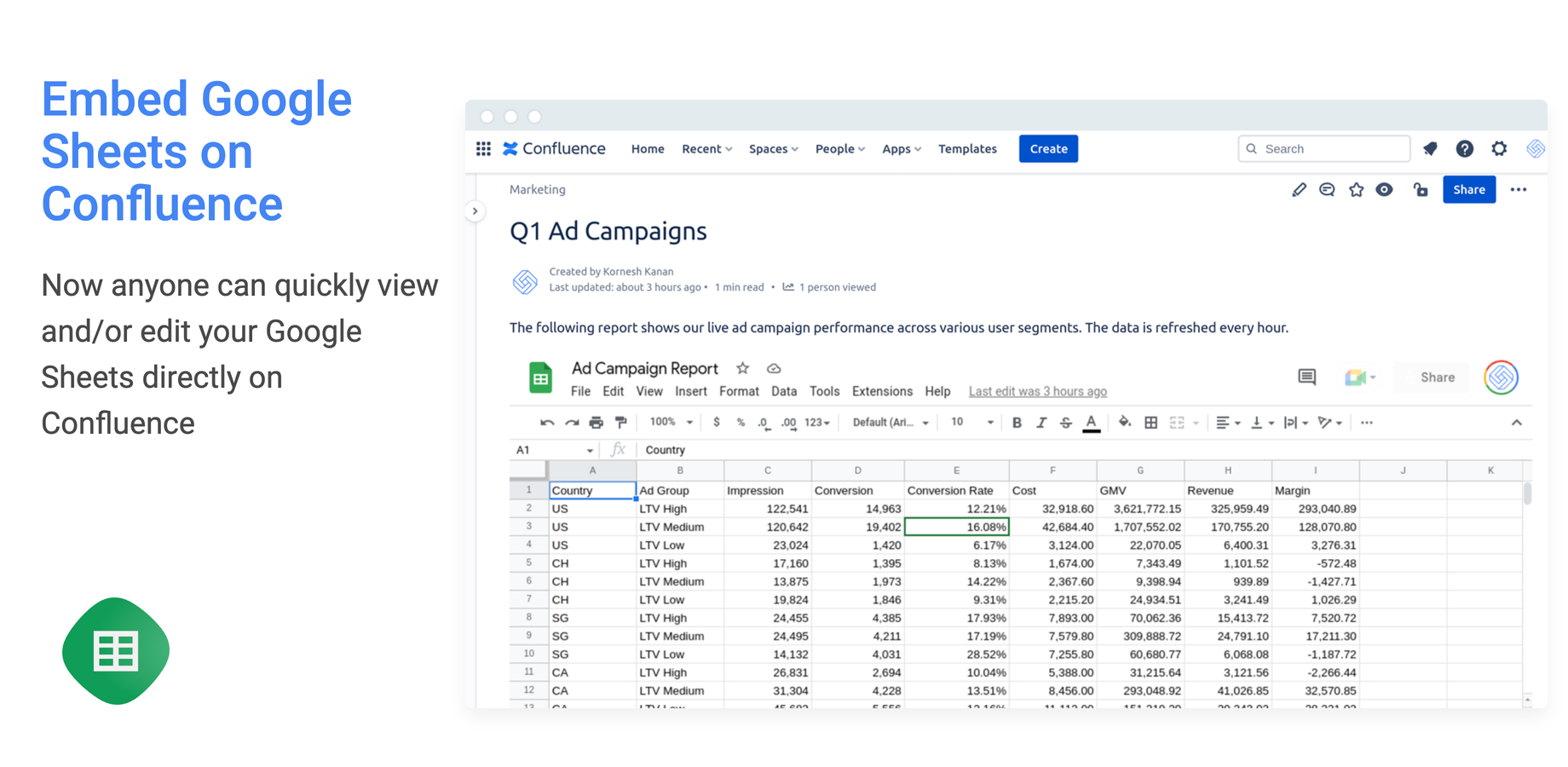Click the blue Create button
The image size is (1568, 767).
(x=1048, y=149)
